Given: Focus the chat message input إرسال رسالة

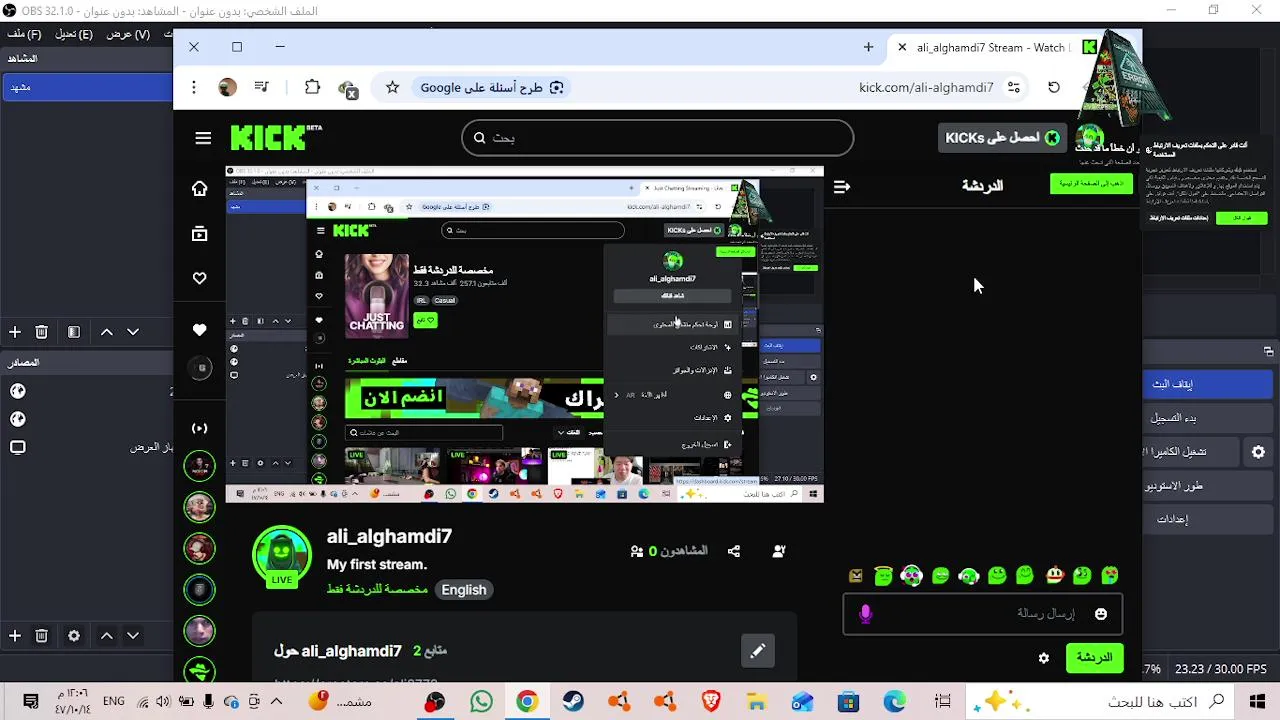Looking at the screenshot, I should pyautogui.click(x=983, y=614).
